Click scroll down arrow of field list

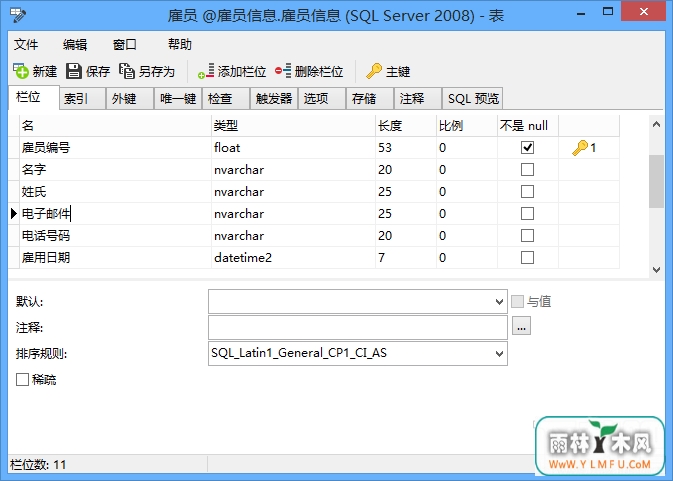click(656, 269)
